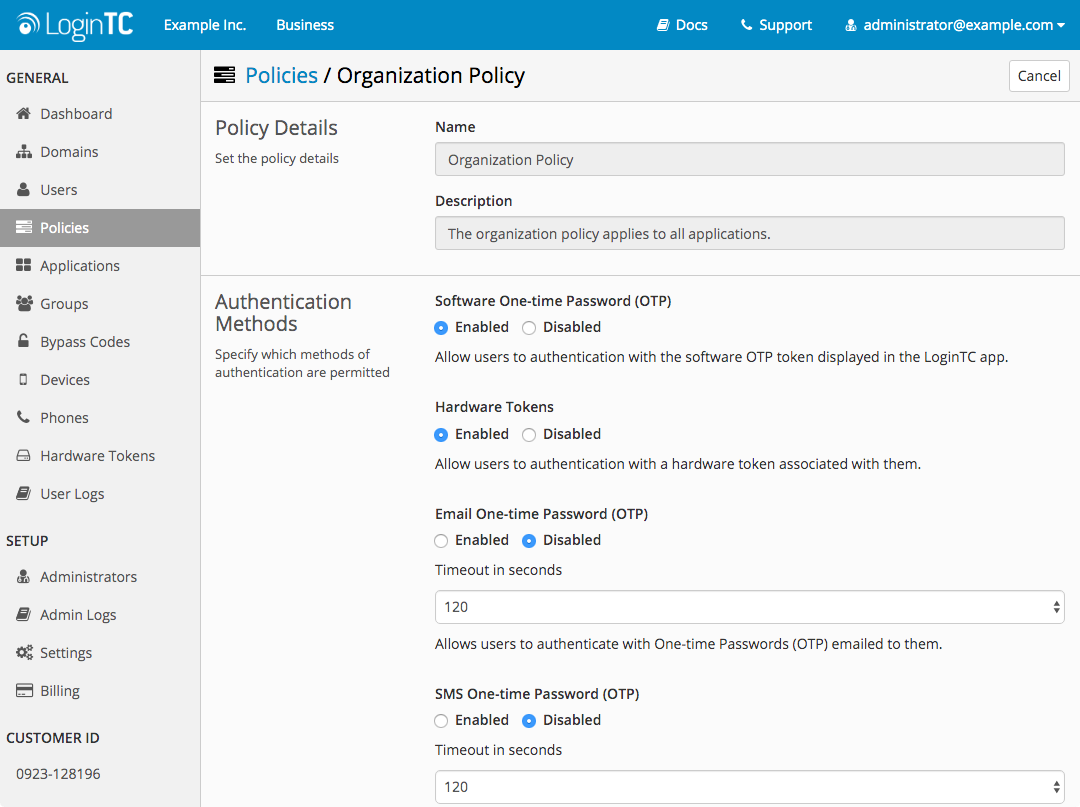
Task: Go to Bypass Codes
Action: [100, 342]
